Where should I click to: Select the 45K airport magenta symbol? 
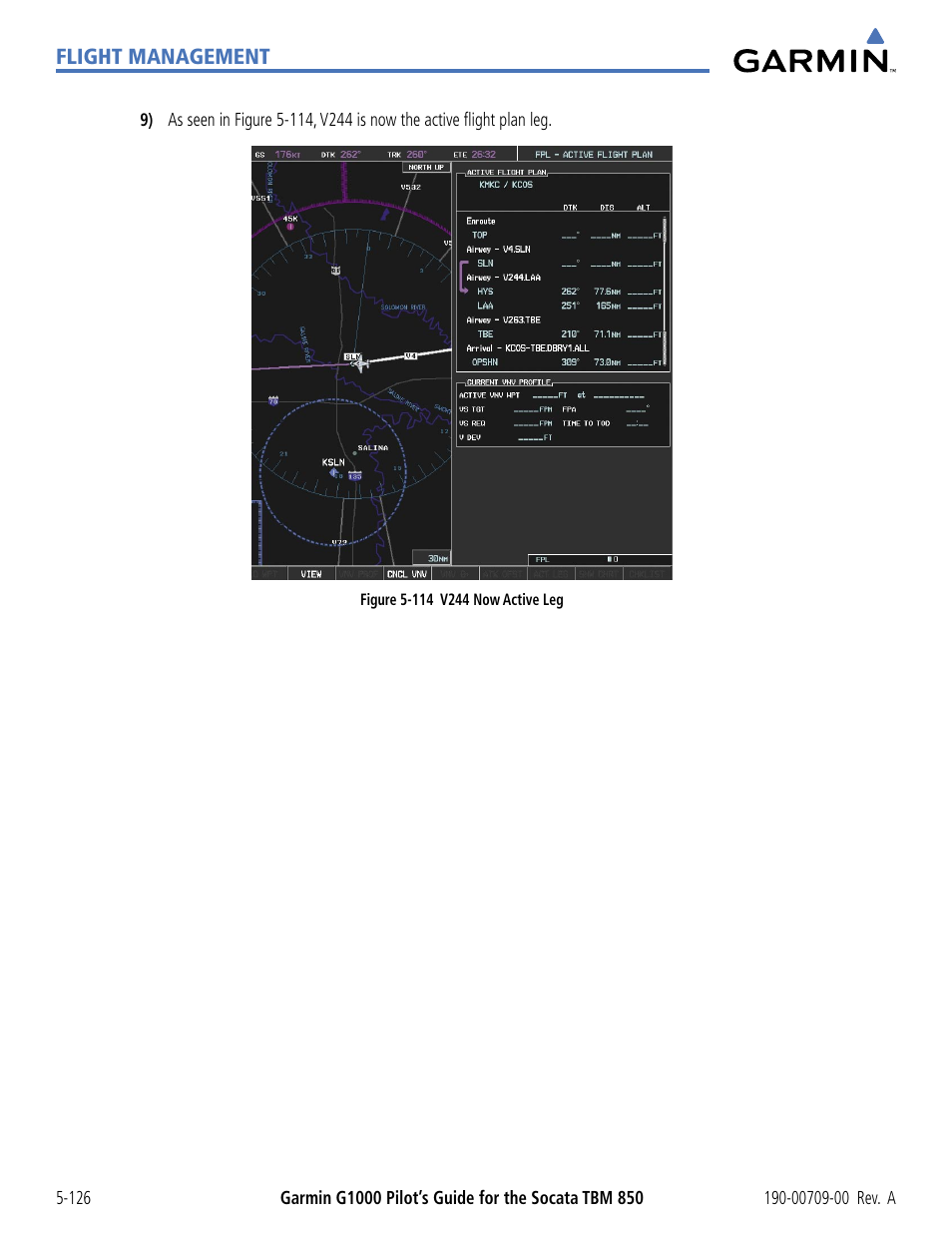tap(290, 228)
